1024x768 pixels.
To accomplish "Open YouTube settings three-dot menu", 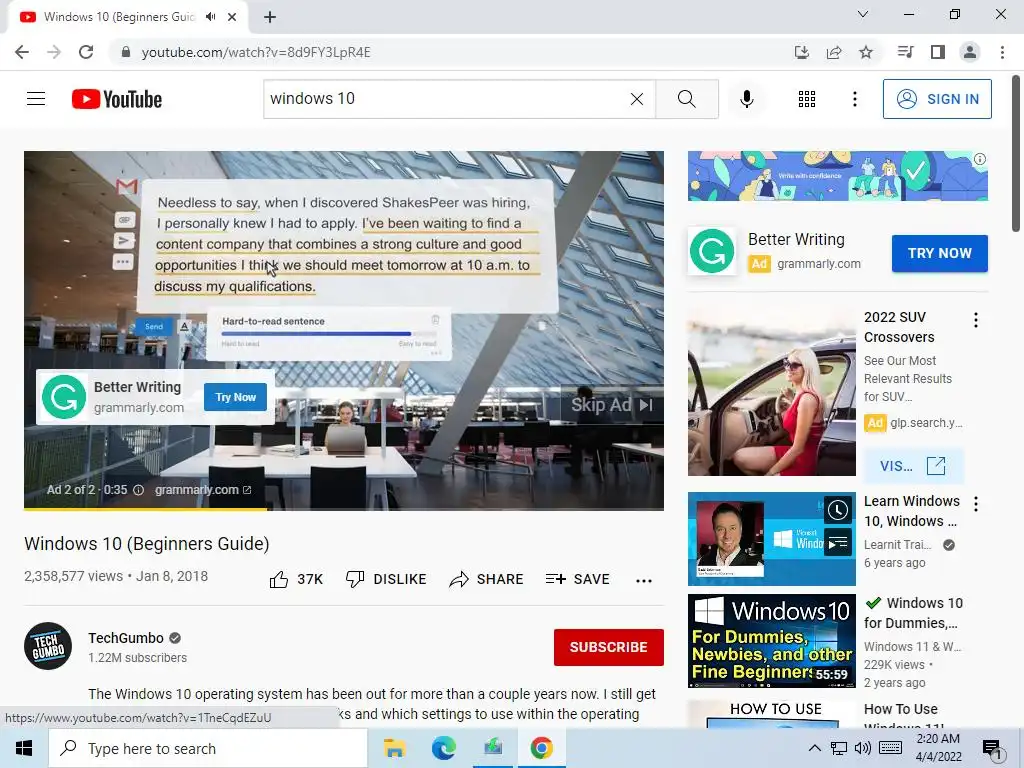I will coord(854,99).
